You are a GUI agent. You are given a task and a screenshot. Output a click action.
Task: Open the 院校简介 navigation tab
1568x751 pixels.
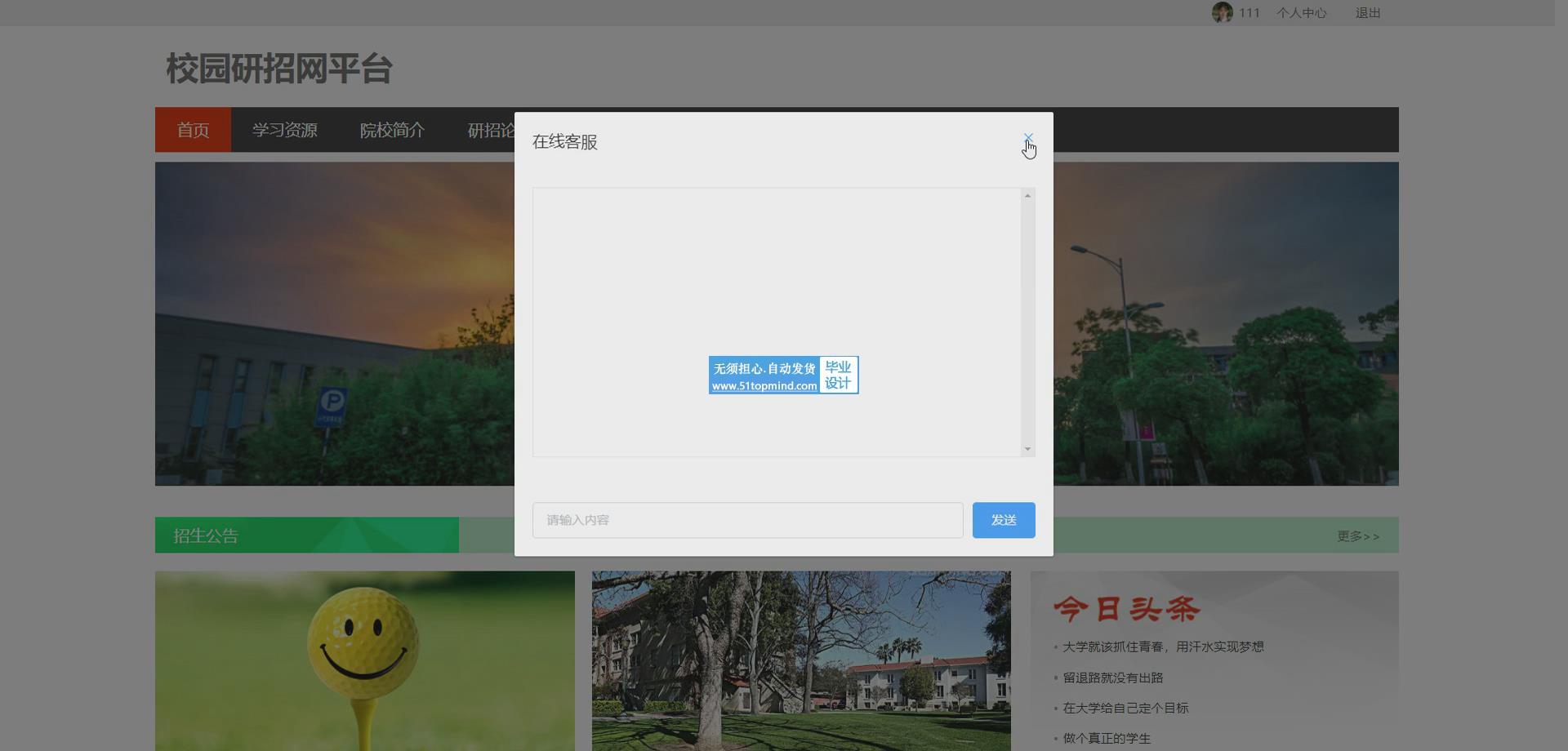click(392, 130)
